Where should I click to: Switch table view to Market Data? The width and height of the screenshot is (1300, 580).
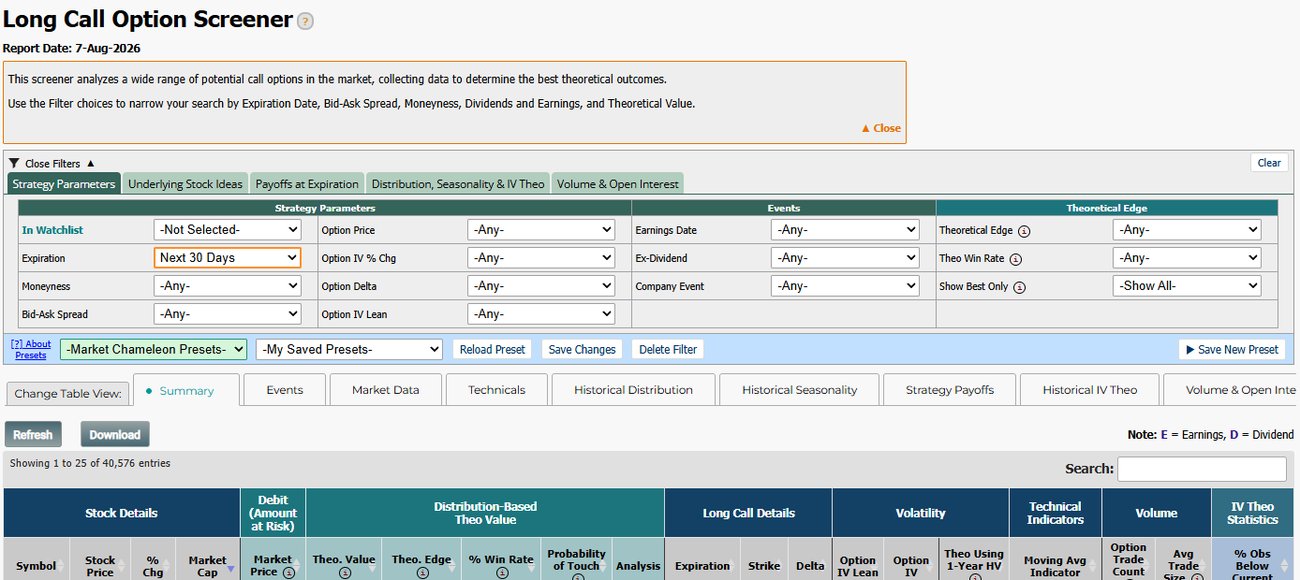pos(385,390)
